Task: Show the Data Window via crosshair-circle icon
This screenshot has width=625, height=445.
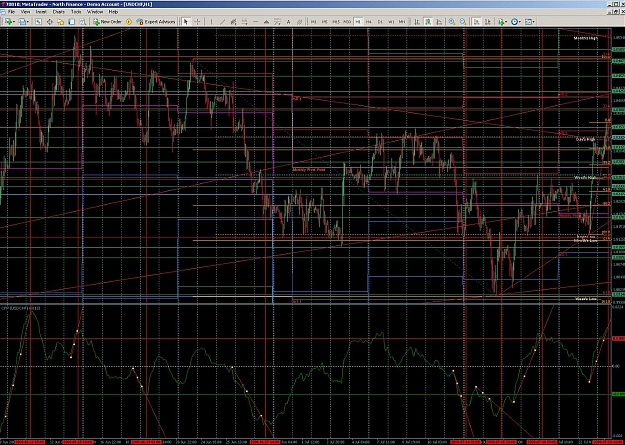Action: pos(49,22)
